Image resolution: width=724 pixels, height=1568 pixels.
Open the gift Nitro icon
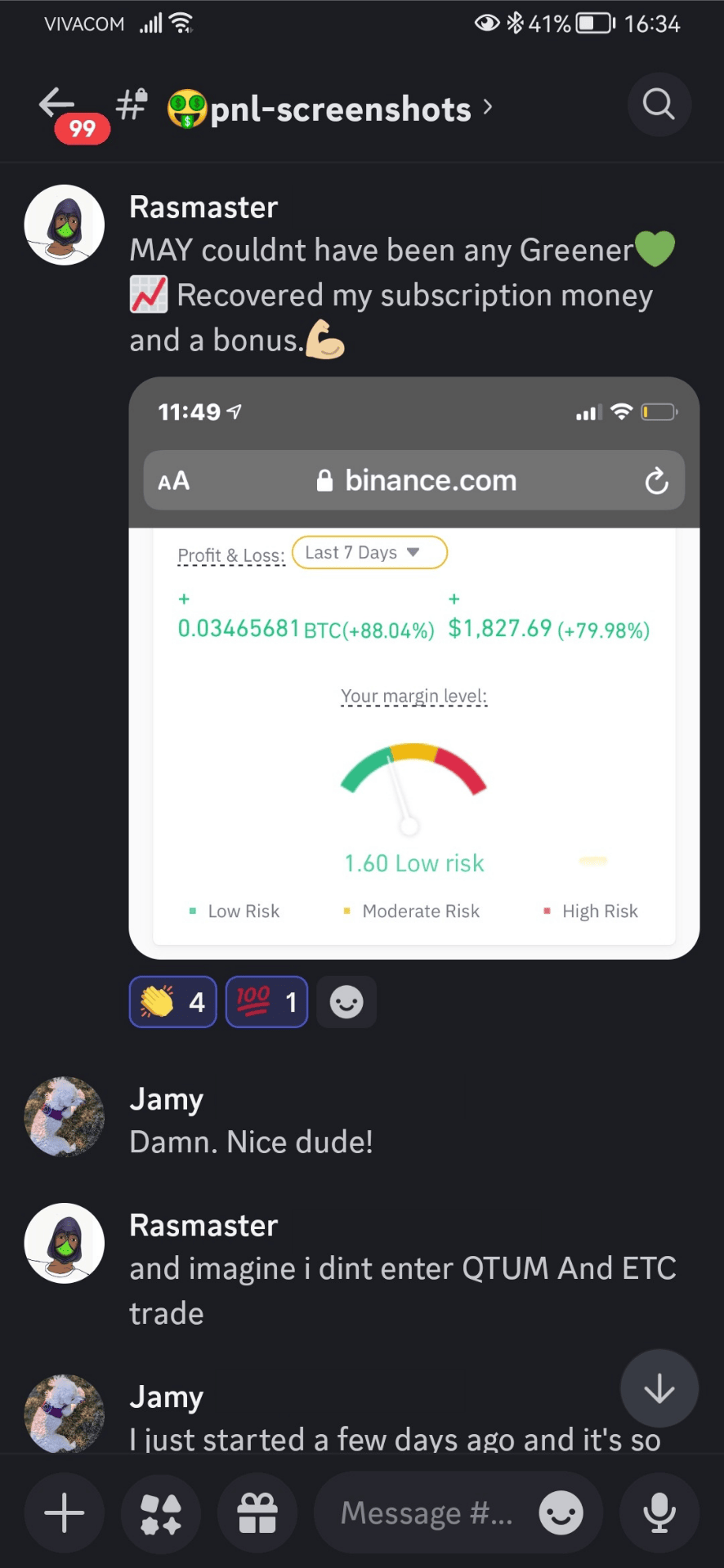(257, 1513)
